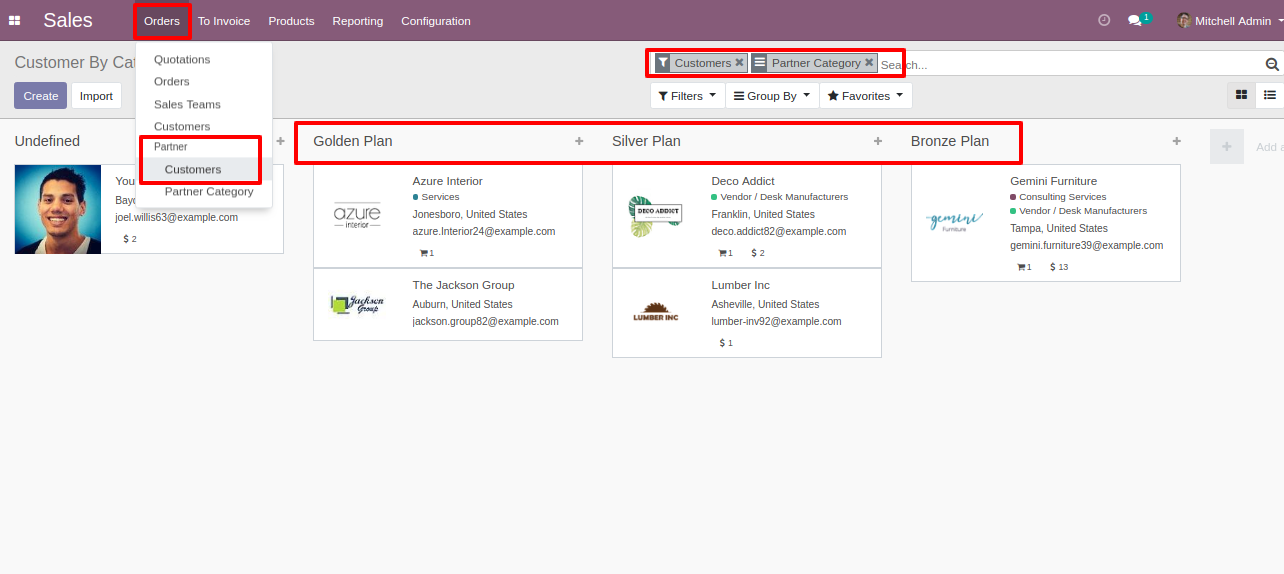This screenshot has height=574, width=1284.
Task: Switch to kanban view icon
Action: [1241, 95]
